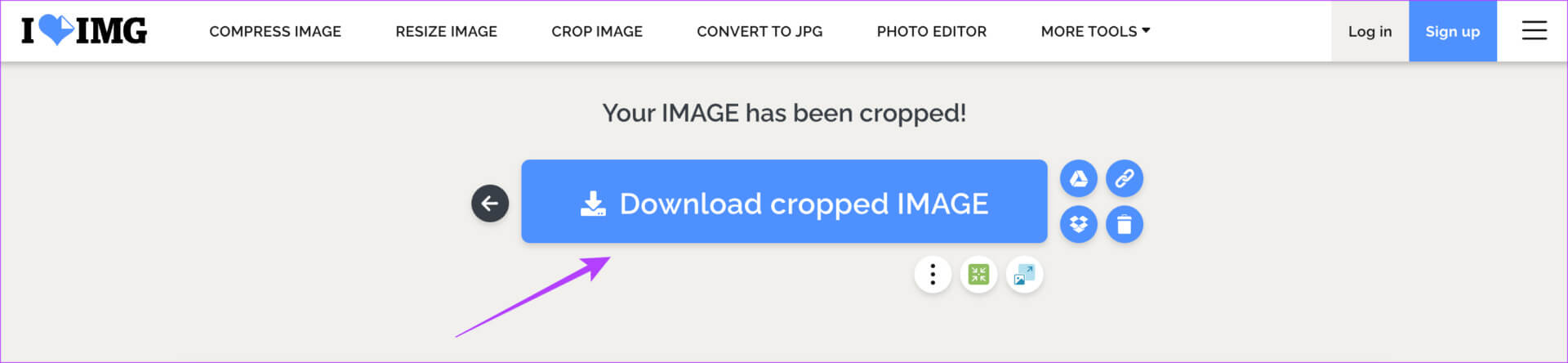Go to the Resize Image page
Screen dimensions: 1568x363
point(446,31)
